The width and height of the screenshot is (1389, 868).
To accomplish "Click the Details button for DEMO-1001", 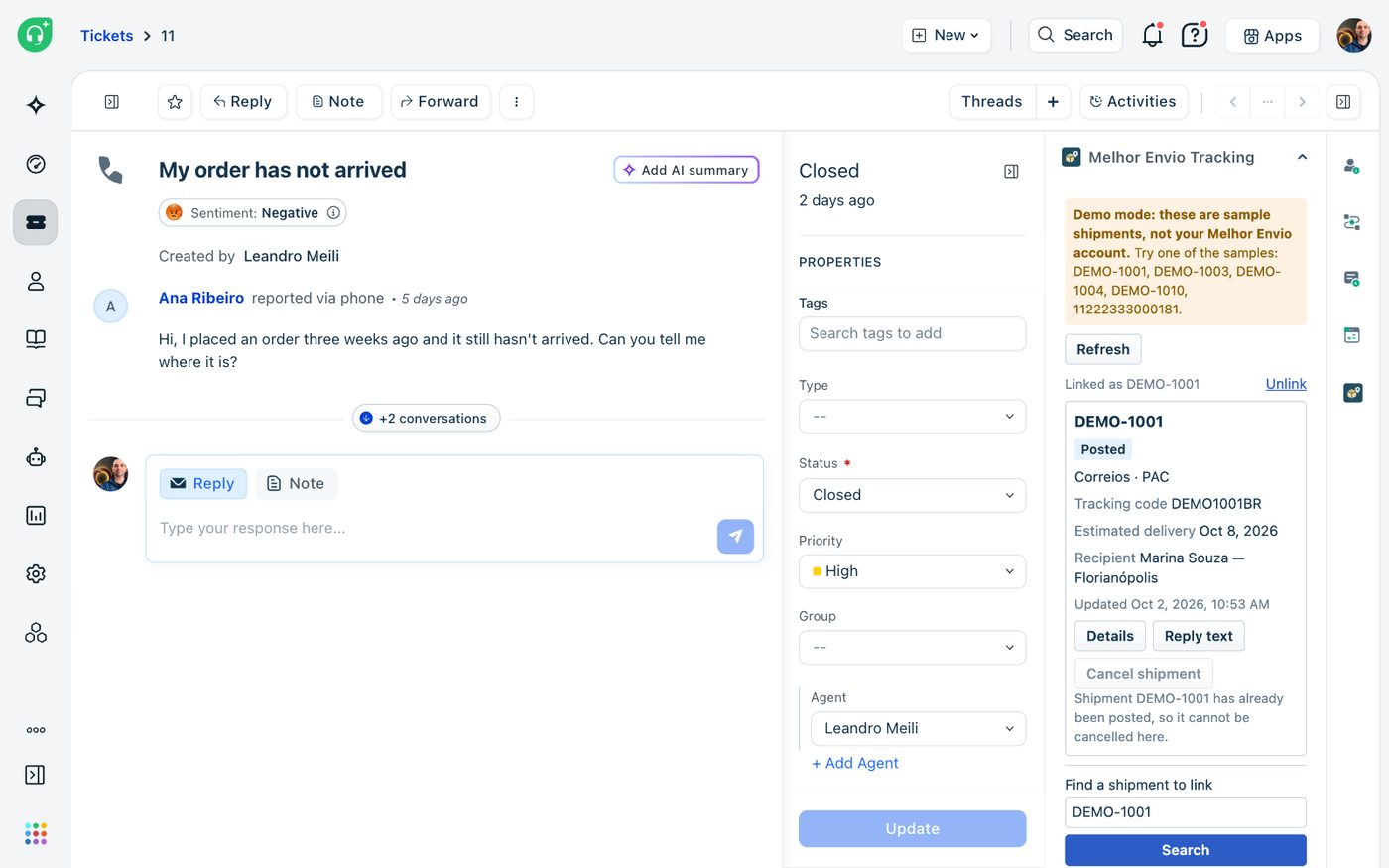I will tap(1110, 636).
